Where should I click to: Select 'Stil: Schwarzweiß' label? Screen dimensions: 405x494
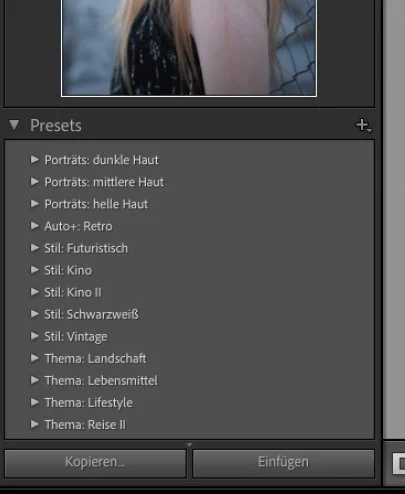coord(91,314)
